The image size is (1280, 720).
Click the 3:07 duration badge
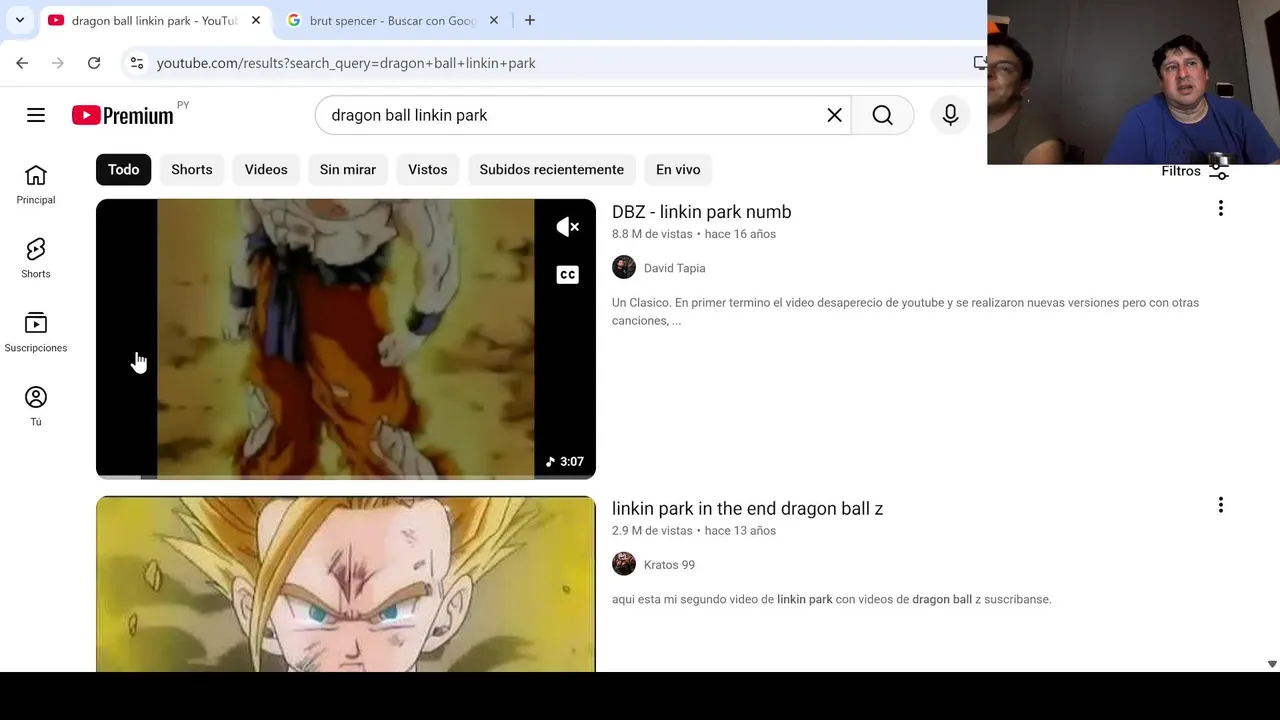pos(565,462)
